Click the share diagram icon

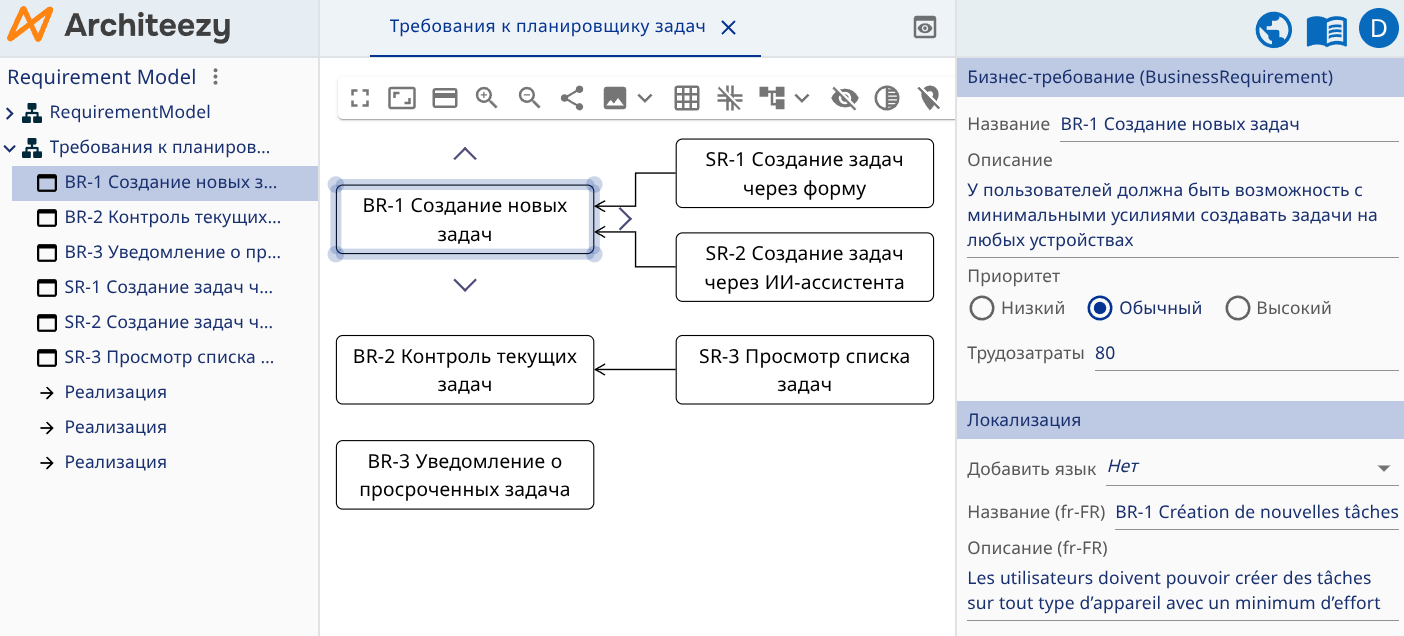coord(572,98)
